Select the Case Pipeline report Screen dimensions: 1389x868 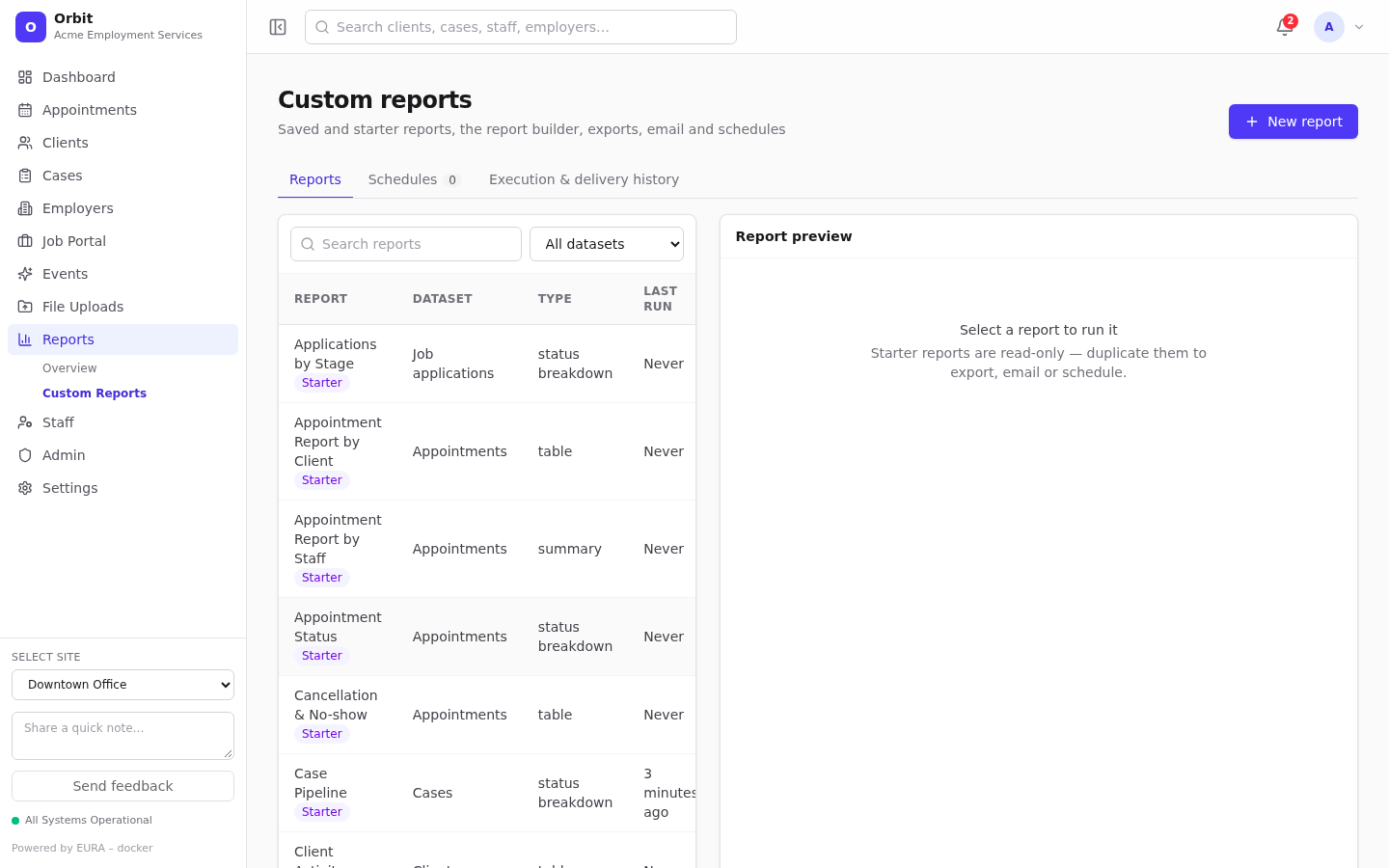pos(487,793)
